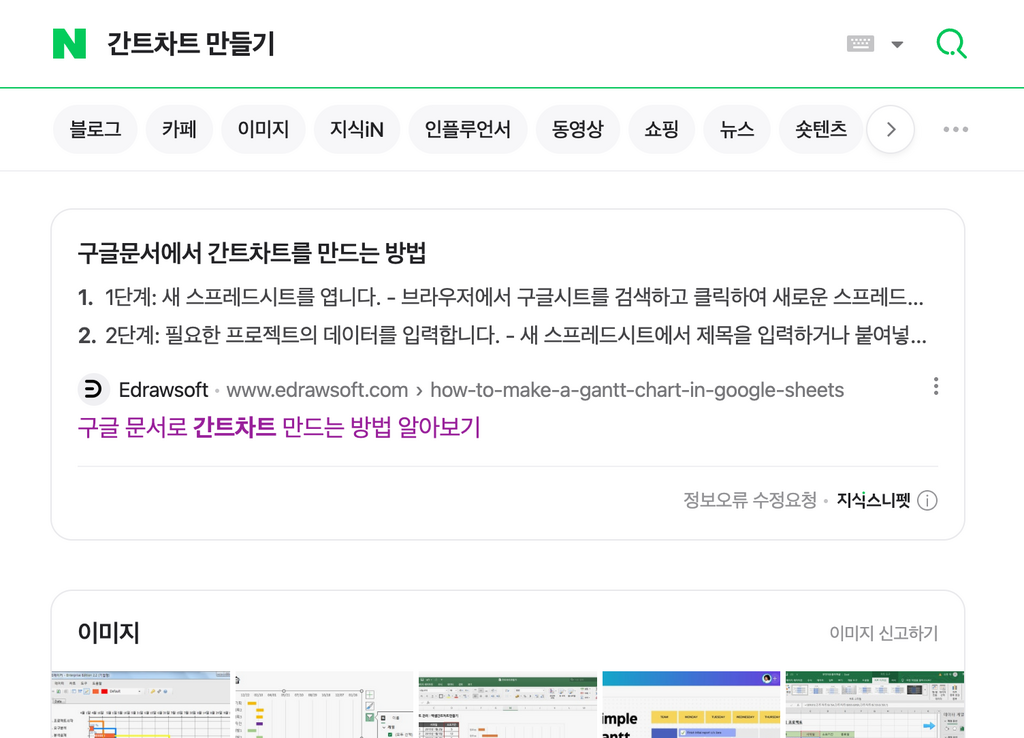Image resolution: width=1024 pixels, height=738 pixels.
Task: Open the fifth thumbnail with the blue arrow
Action: point(875,705)
